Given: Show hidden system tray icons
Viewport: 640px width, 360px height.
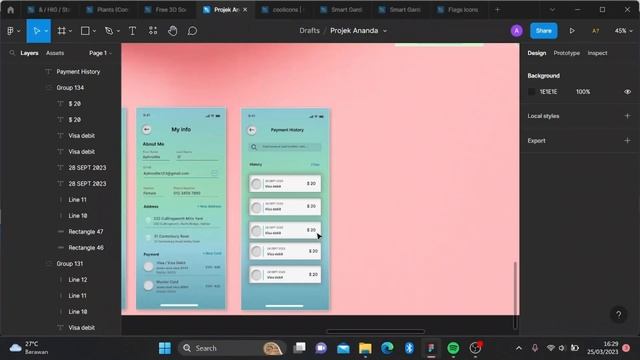Looking at the screenshot, I should pyautogui.click(x=519, y=348).
